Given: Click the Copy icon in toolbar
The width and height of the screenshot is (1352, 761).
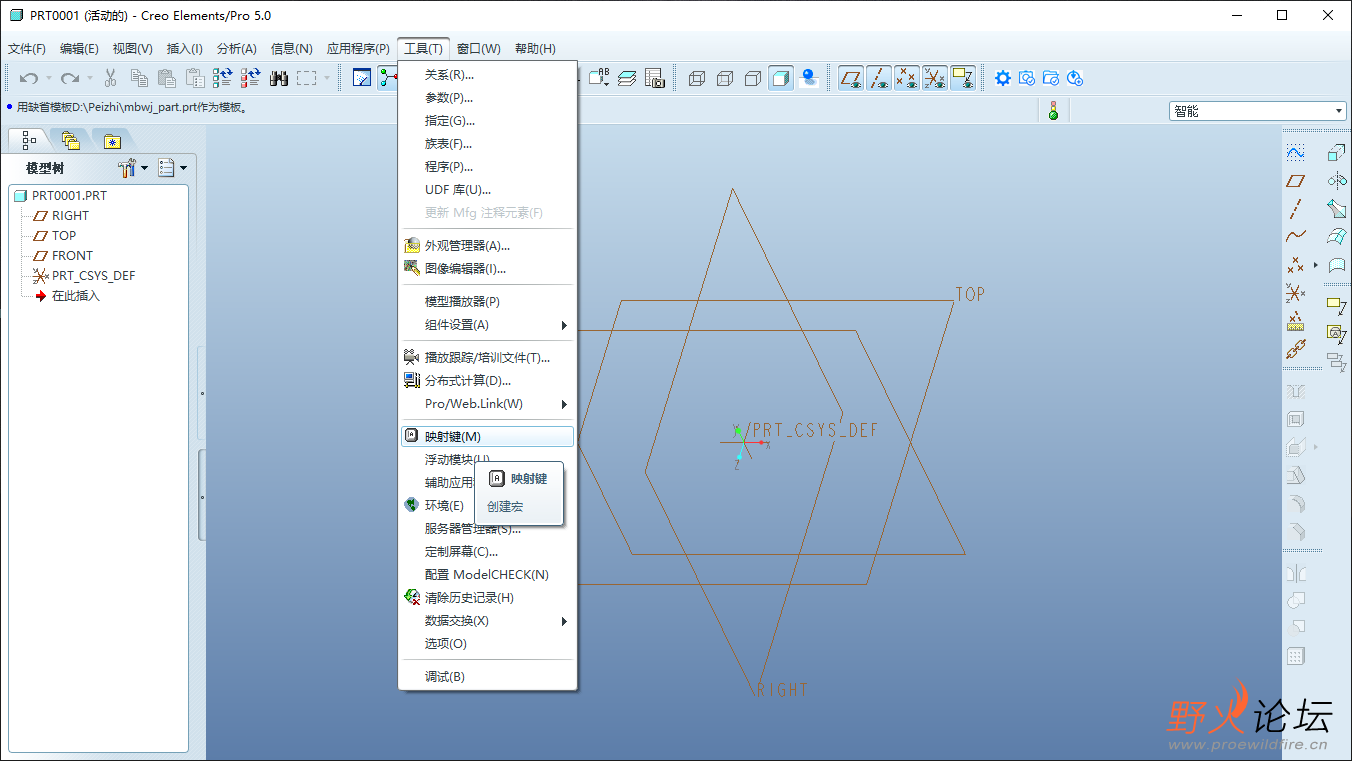Looking at the screenshot, I should pyautogui.click(x=139, y=78).
